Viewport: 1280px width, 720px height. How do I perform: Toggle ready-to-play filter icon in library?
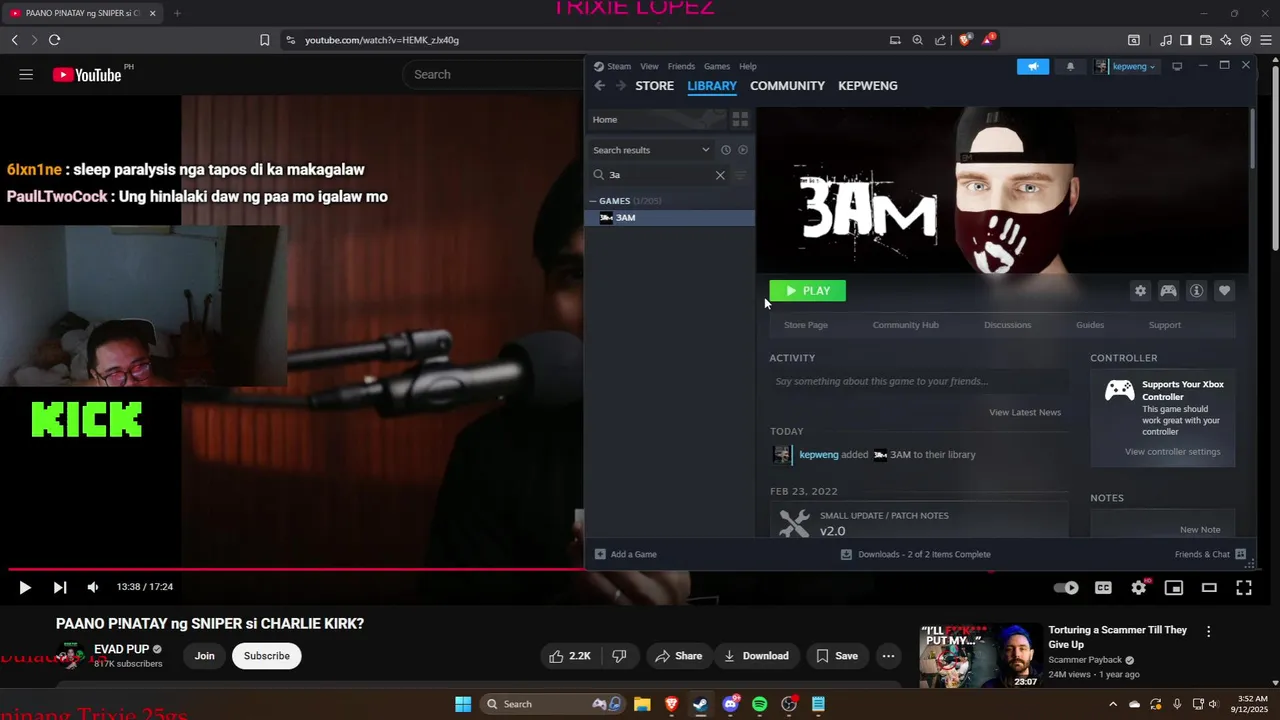(743, 150)
